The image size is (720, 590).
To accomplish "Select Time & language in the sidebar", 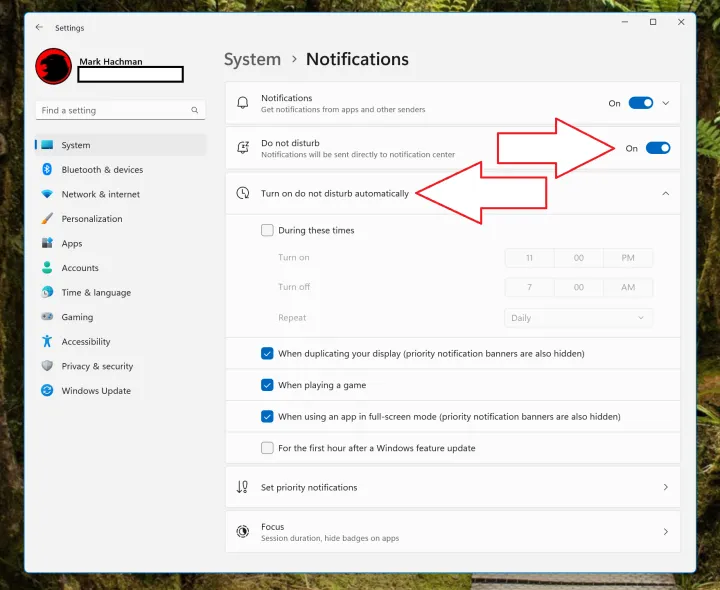I will [96, 293].
